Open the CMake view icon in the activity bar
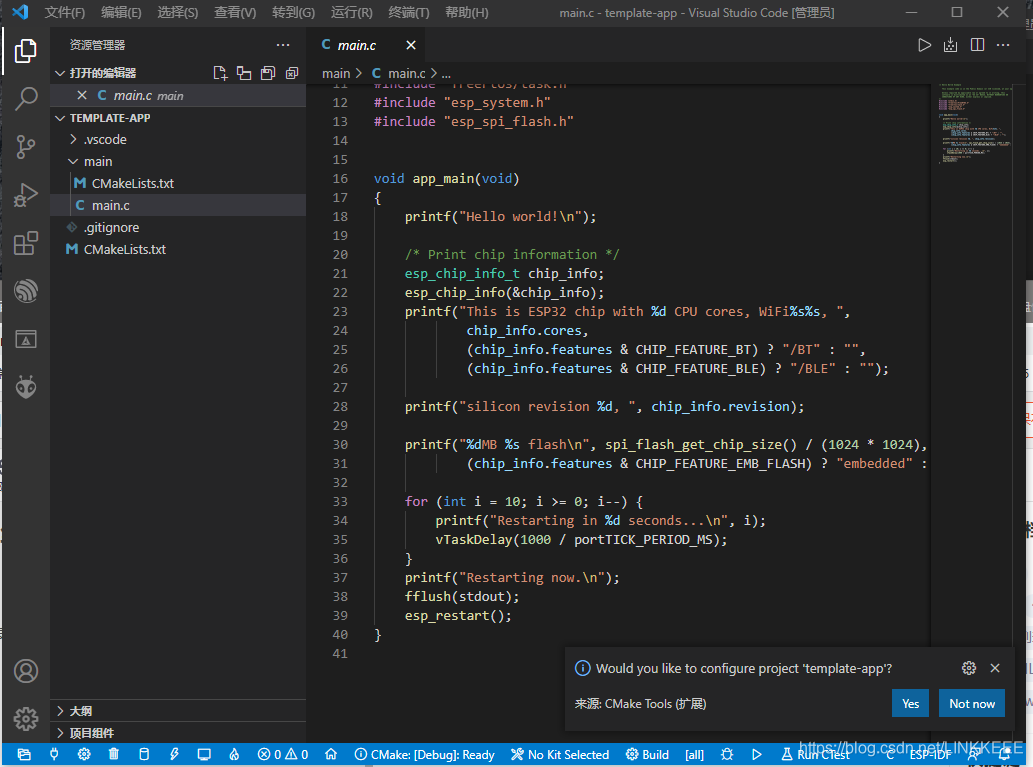 click(26, 339)
